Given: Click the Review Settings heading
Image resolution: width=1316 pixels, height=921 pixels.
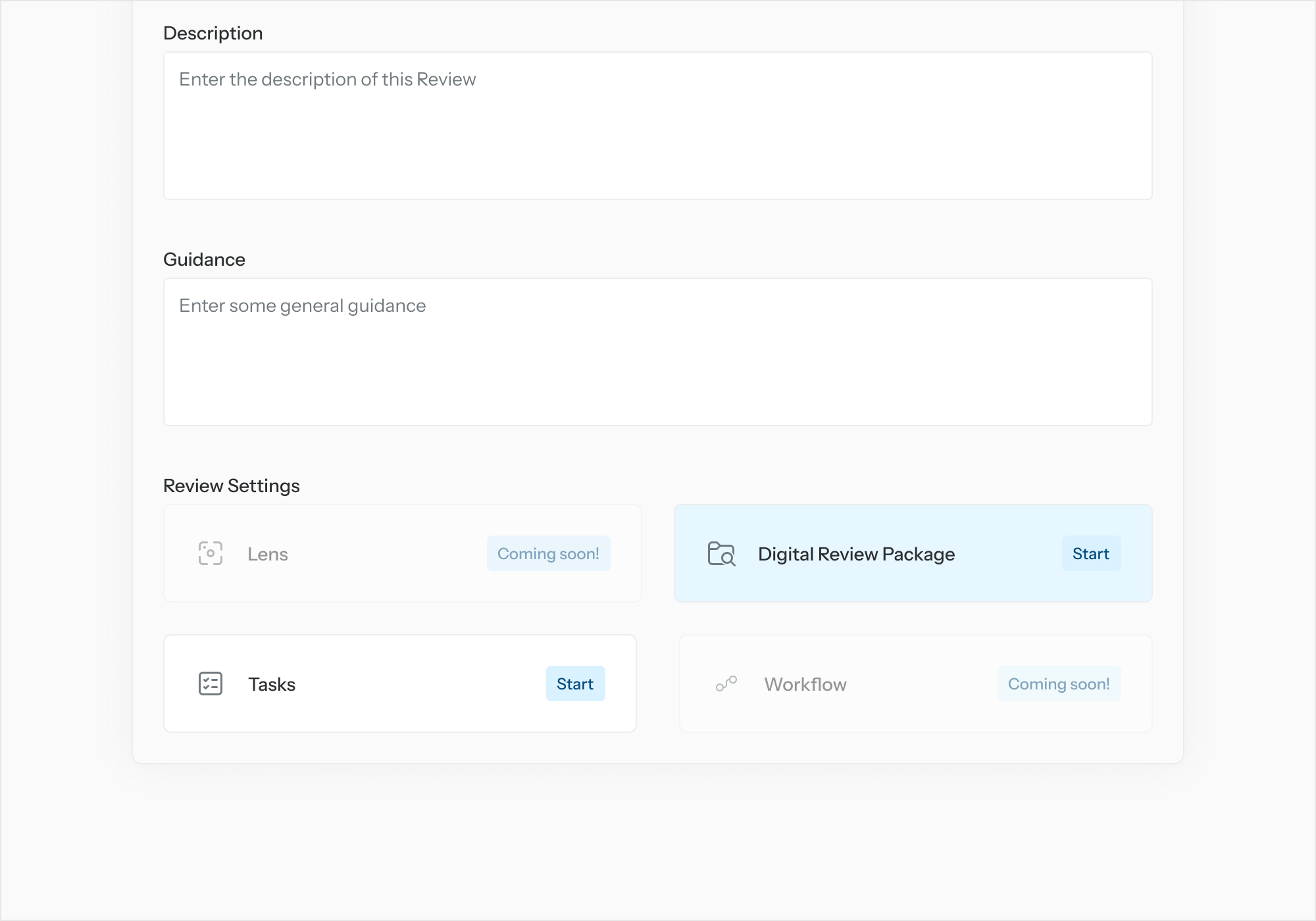Looking at the screenshot, I should click(x=231, y=485).
